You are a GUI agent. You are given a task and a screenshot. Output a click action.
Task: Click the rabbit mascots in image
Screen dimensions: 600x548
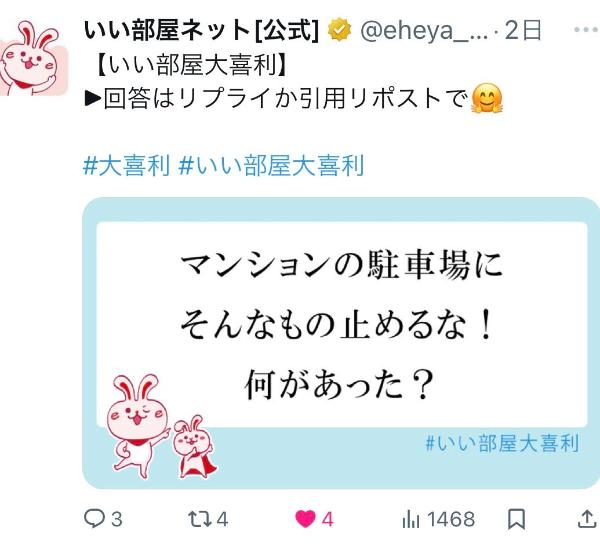pos(162,426)
